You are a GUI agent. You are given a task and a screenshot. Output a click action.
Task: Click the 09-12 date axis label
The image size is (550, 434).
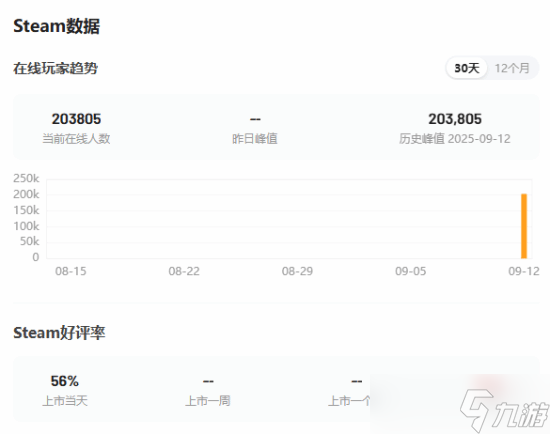[x=524, y=271]
